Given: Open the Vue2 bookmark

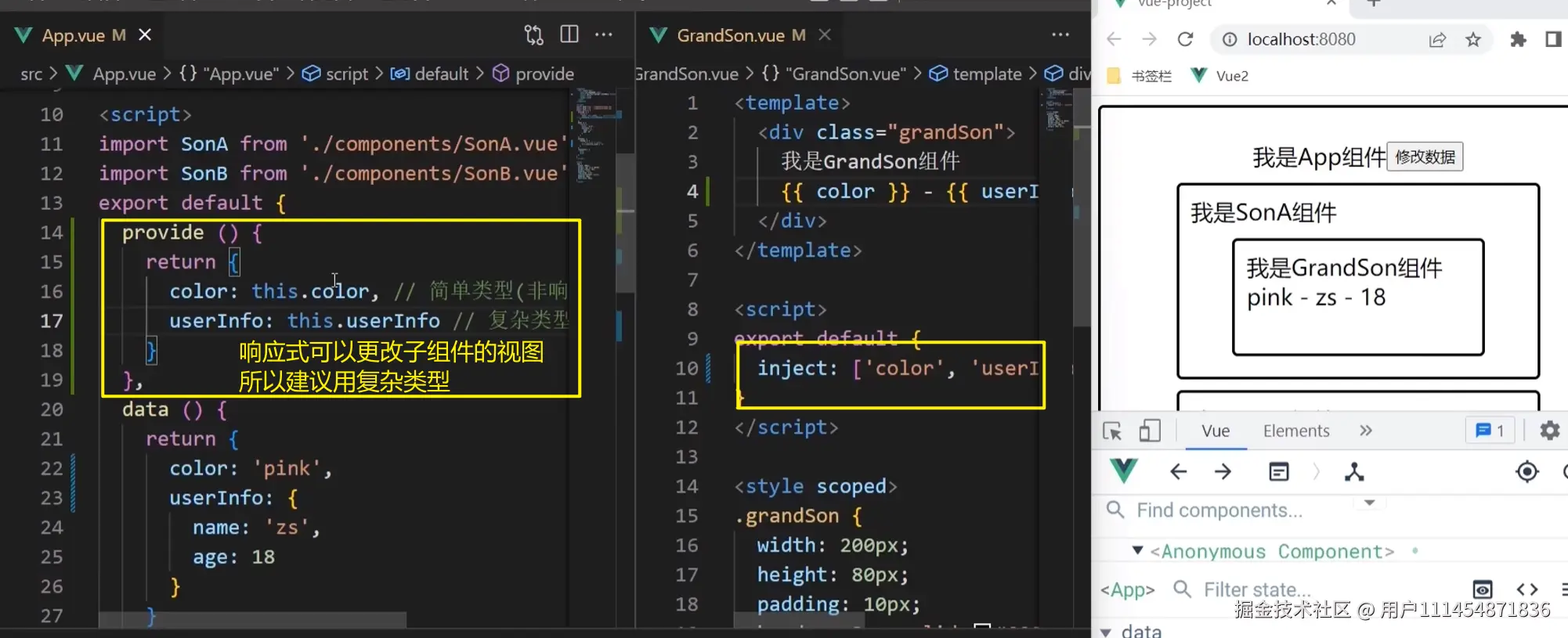Looking at the screenshot, I should coord(1219,76).
